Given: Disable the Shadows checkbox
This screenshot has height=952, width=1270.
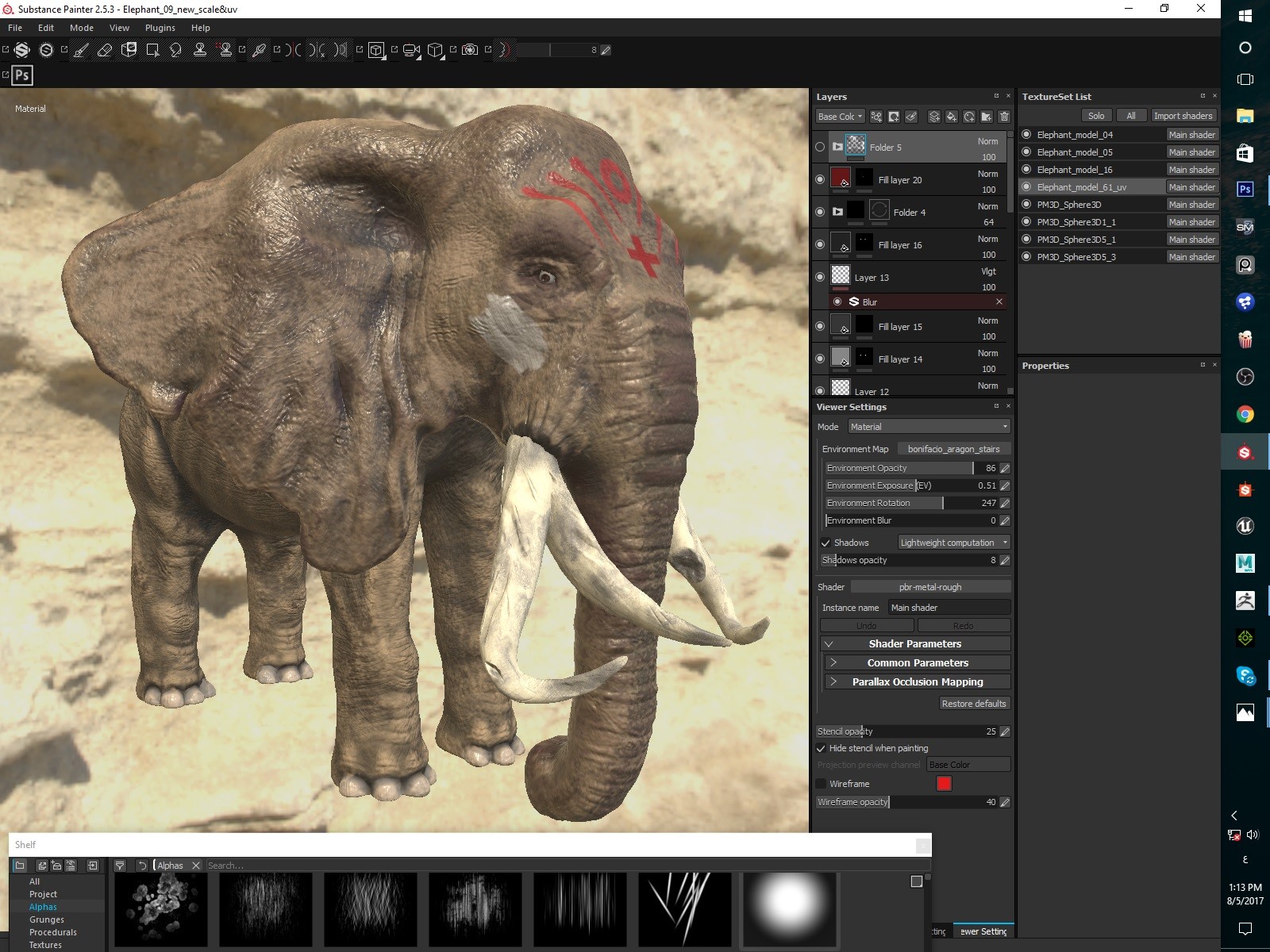Looking at the screenshot, I should pyautogui.click(x=825, y=543).
